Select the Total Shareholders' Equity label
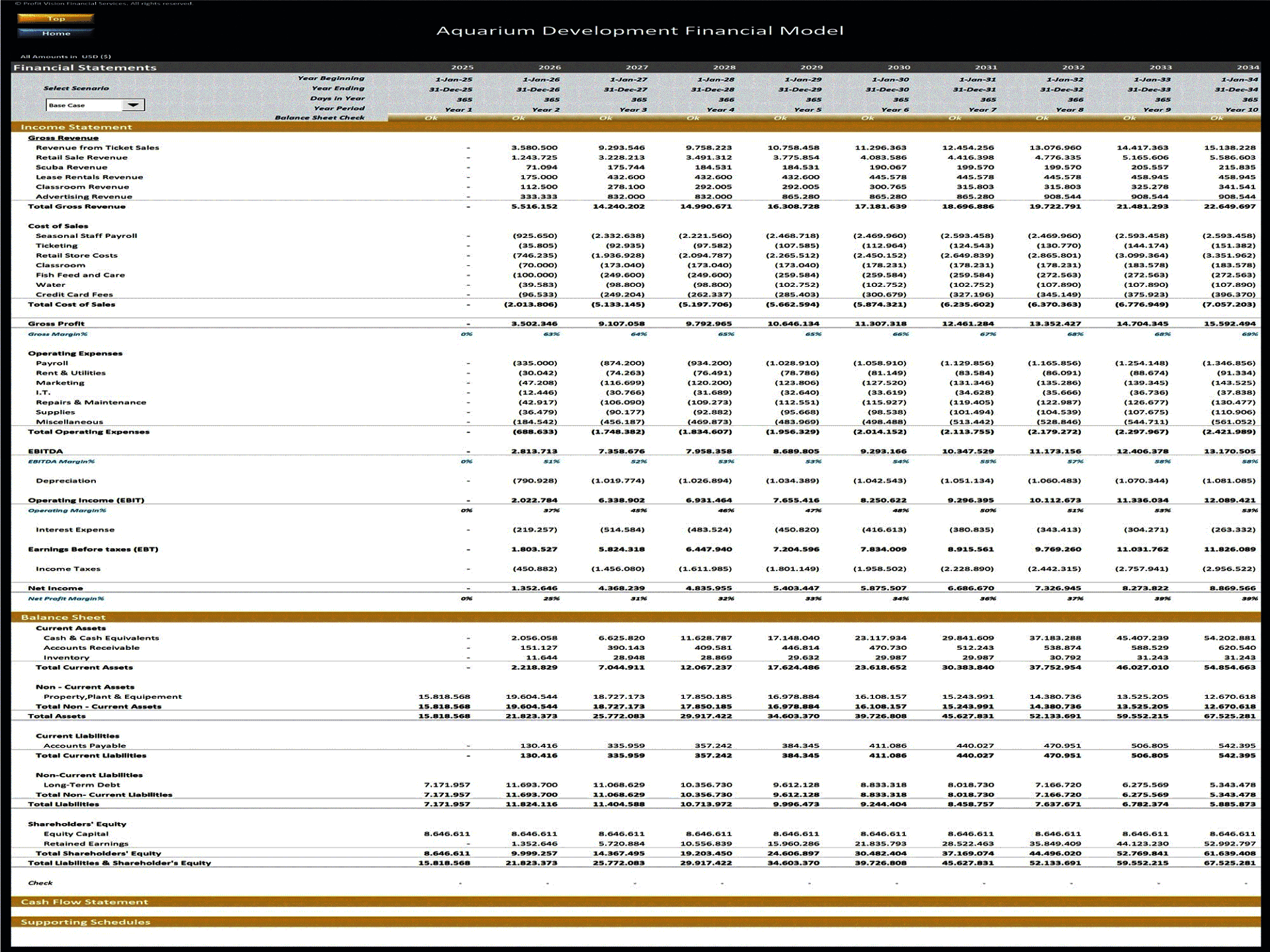The width and height of the screenshot is (1270, 952). tap(98, 853)
